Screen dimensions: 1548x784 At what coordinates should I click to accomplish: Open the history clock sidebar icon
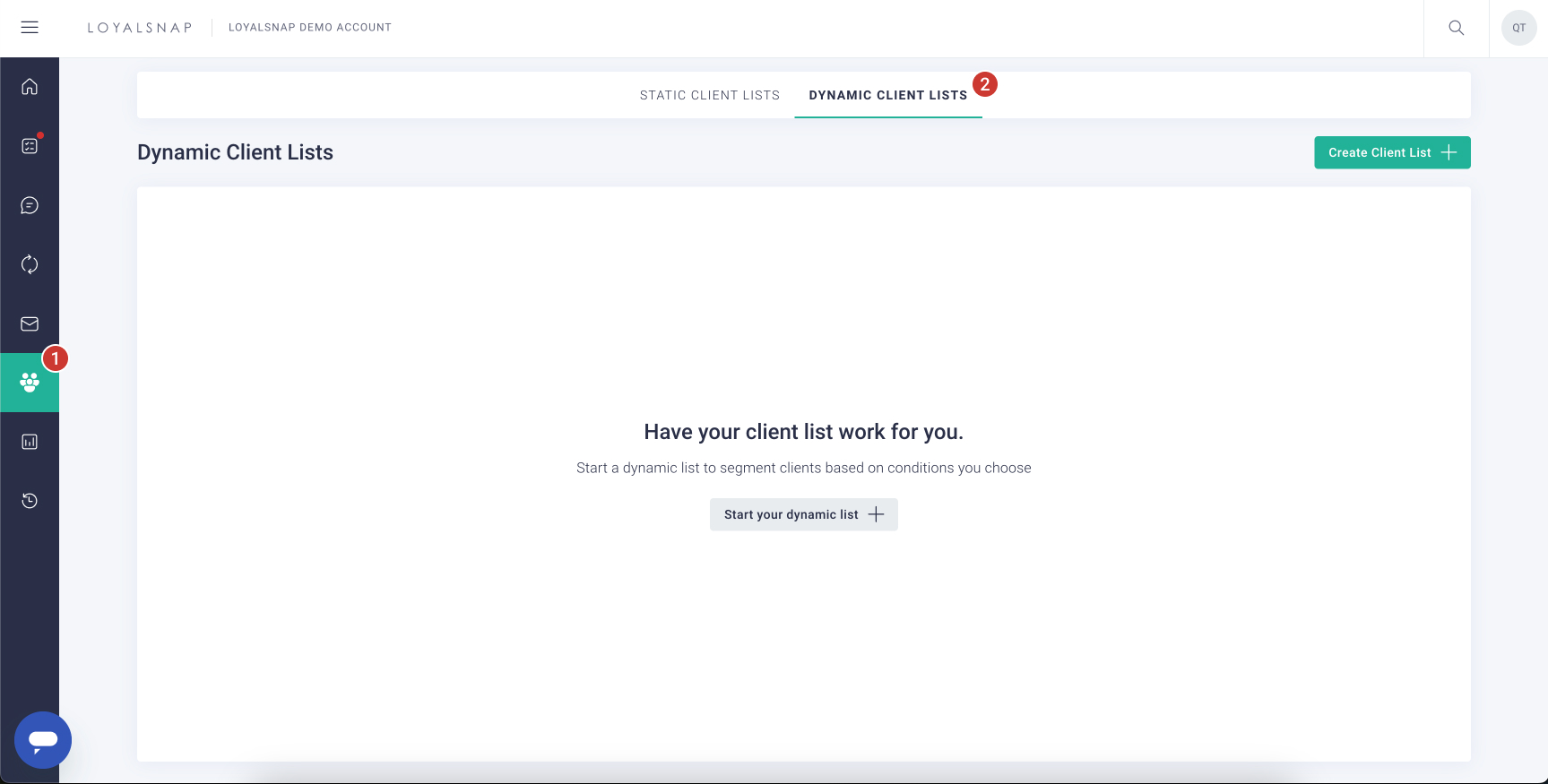click(30, 501)
